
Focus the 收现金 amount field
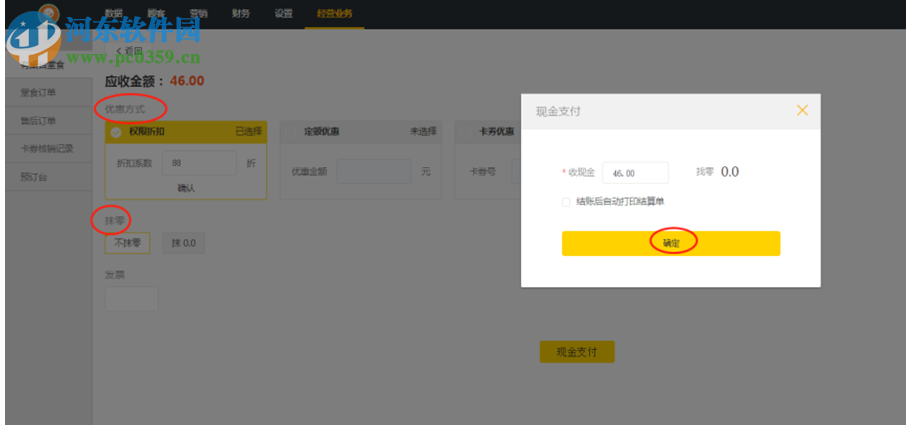(x=635, y=173)
